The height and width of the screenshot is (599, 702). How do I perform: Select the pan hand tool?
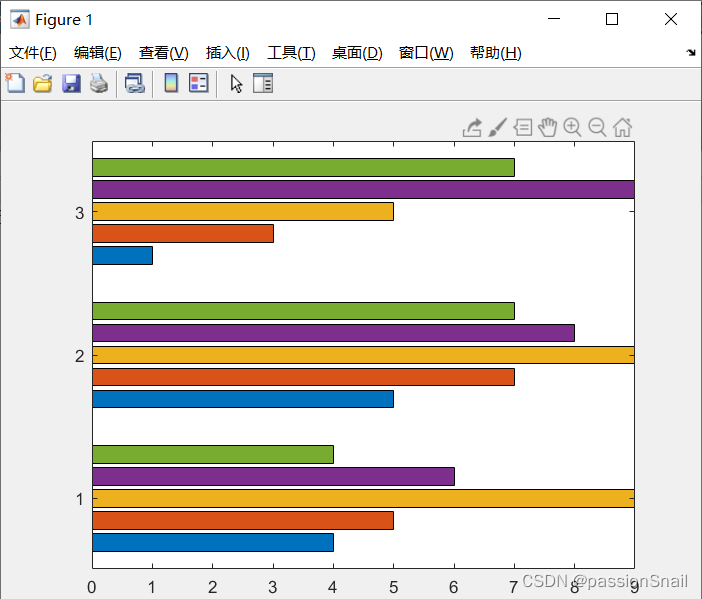[548, 128]
